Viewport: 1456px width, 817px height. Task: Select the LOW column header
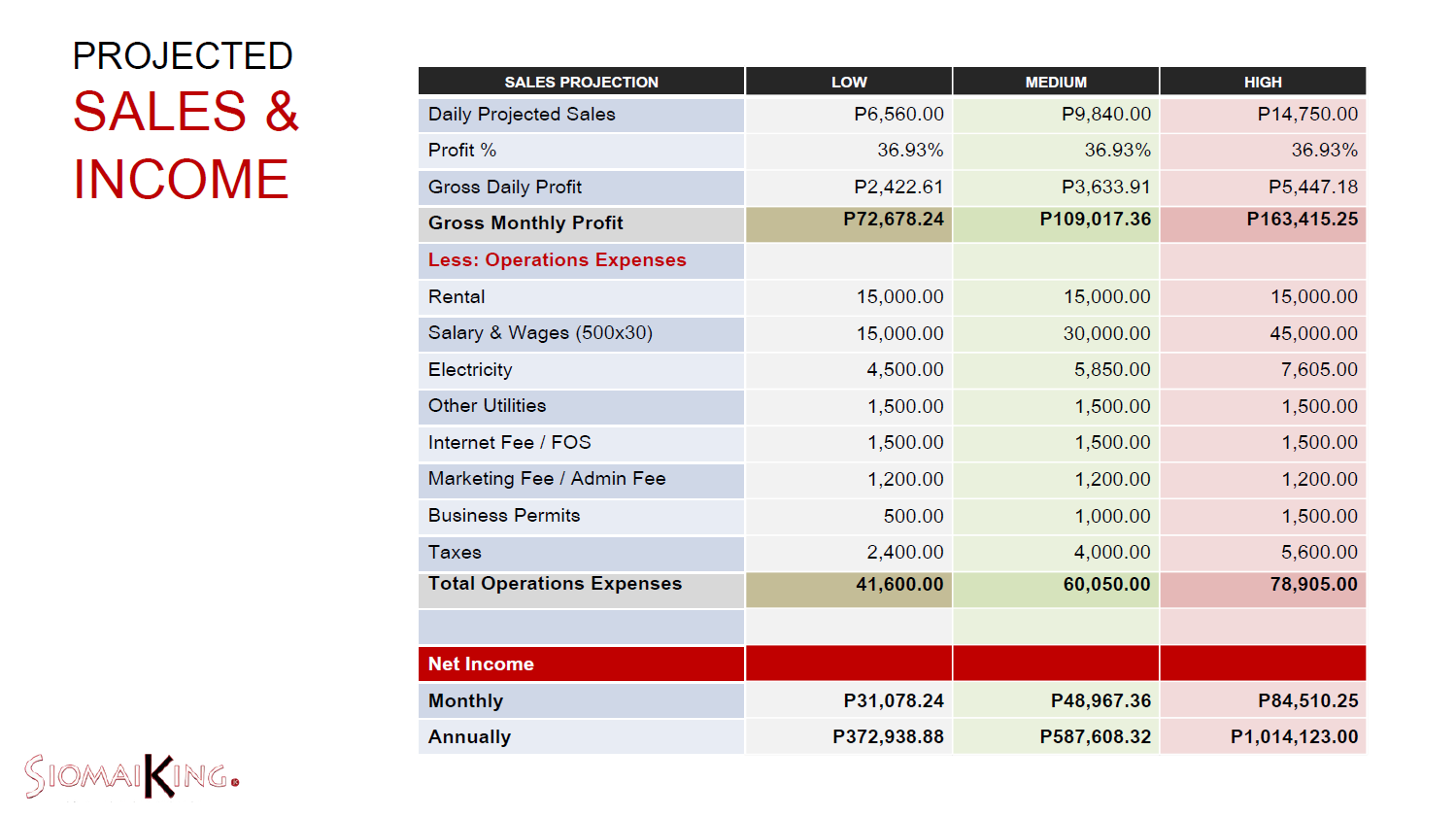click(x=849, y=82)
